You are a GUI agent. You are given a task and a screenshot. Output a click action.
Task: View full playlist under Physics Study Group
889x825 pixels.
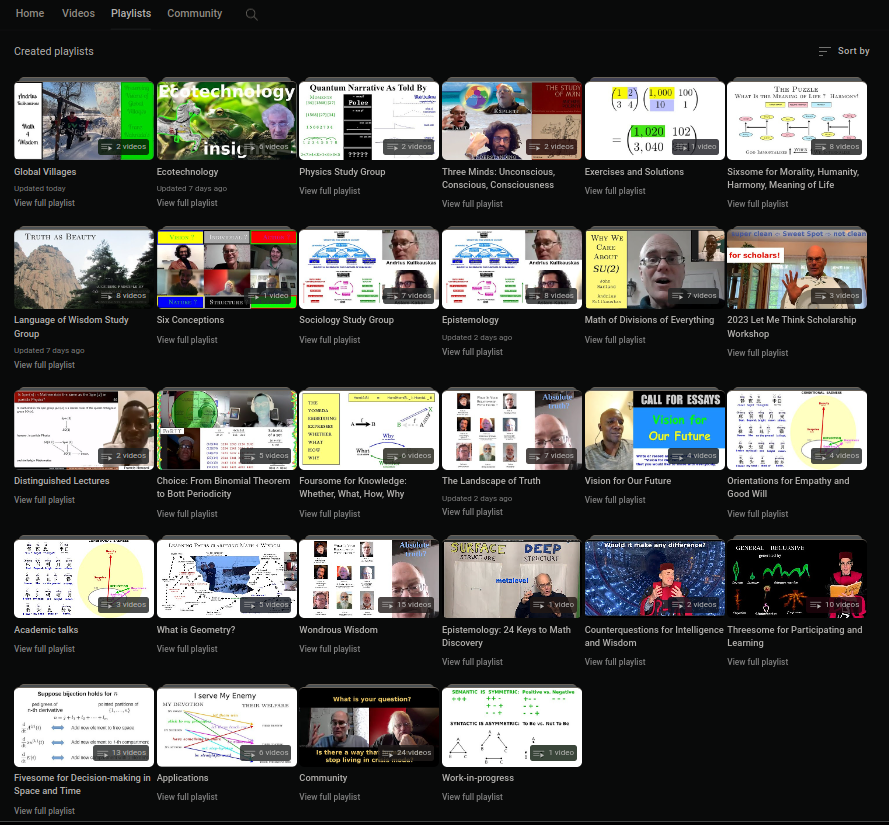pyautogui.click(x=329, y=191)
